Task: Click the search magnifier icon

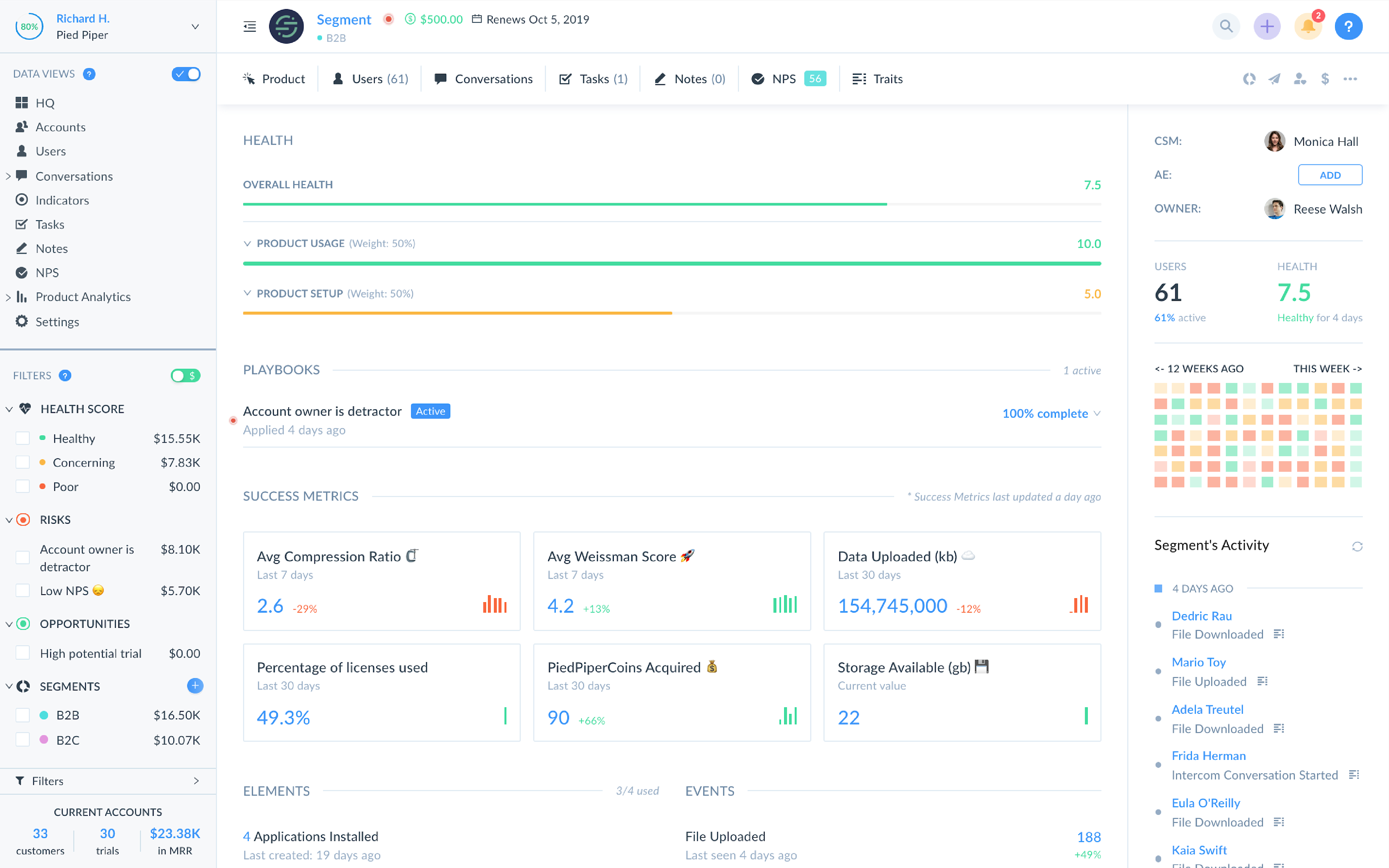Action: pyautogui.click(x=1226, y=26)
